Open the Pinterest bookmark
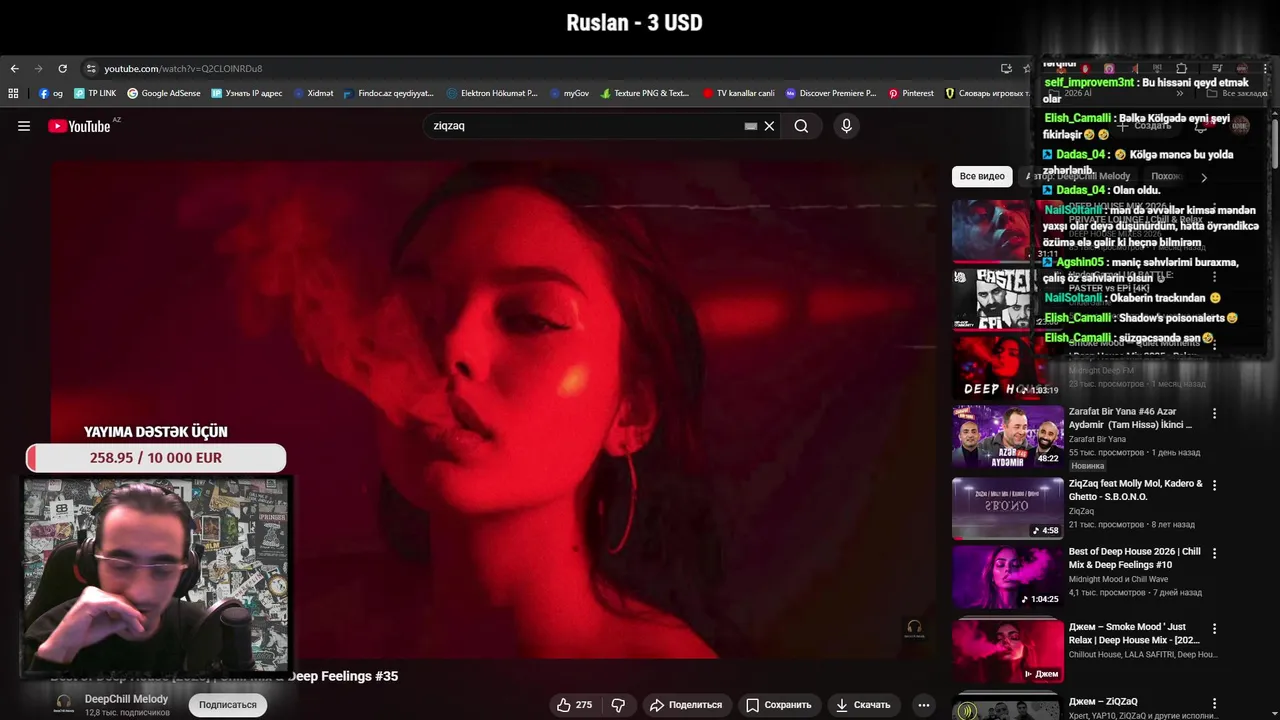 (911, 93)
